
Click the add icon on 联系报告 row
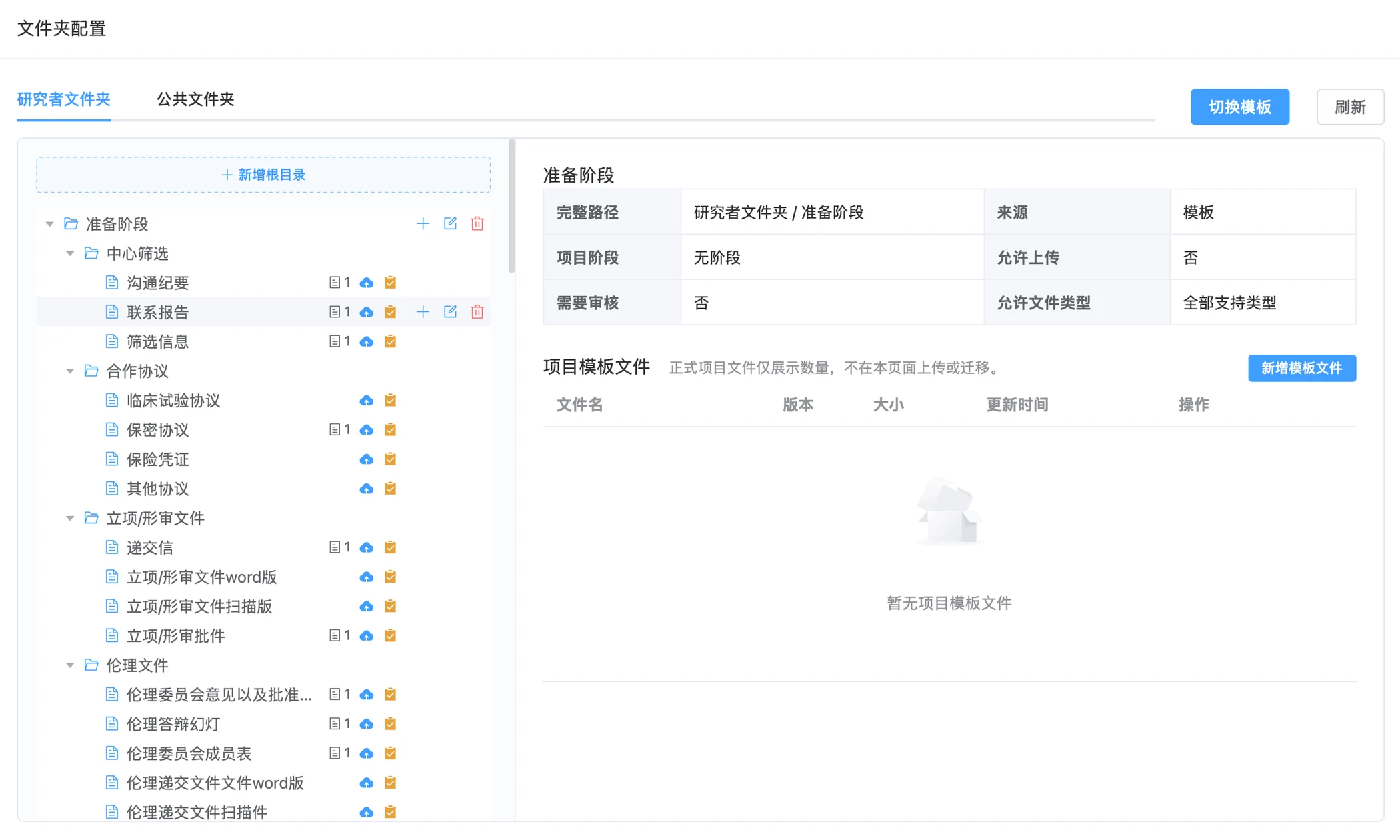423,312
